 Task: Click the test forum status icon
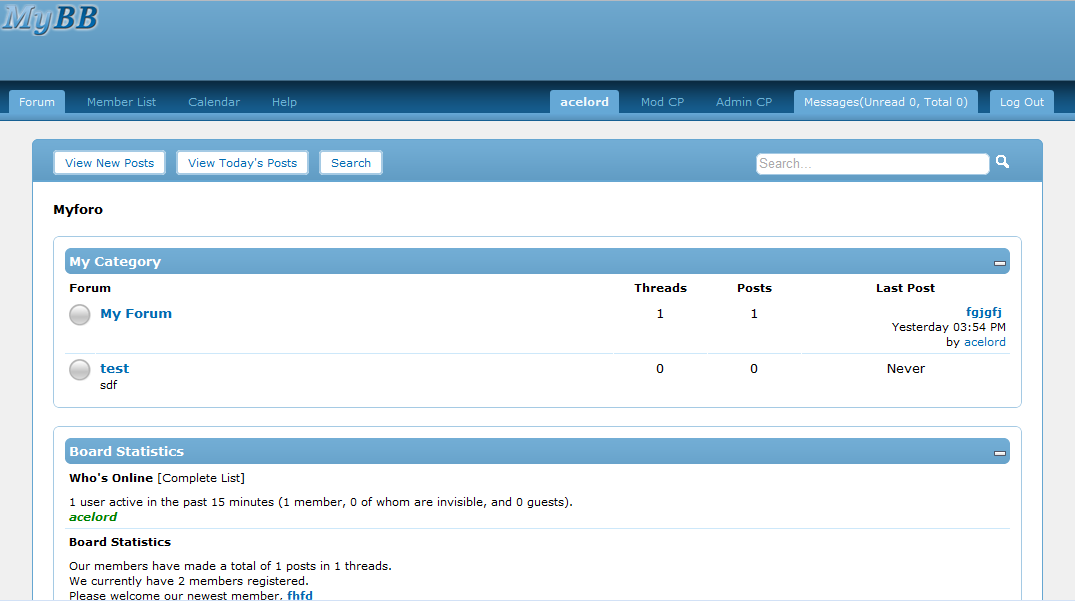pyautogui.click(x=80, y=370)
